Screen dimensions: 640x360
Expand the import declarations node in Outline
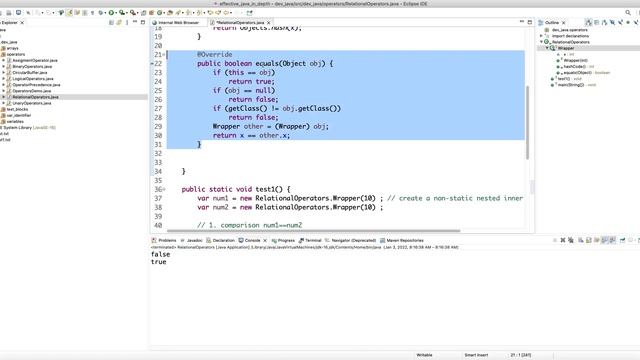[x=541, y=36]
